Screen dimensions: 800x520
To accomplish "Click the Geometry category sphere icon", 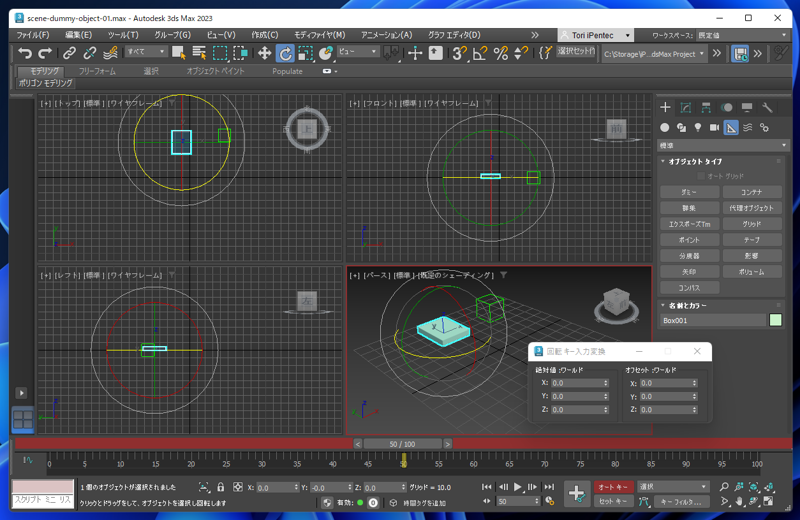I will 665,128.
